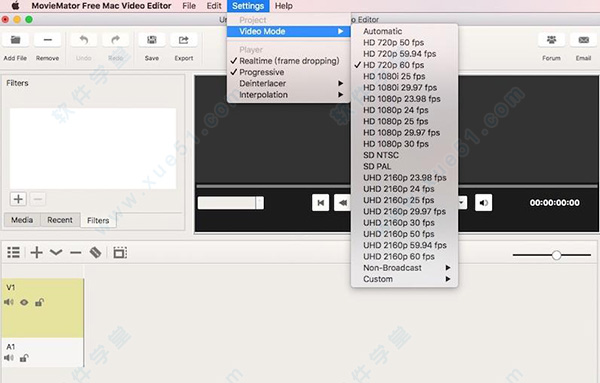Open the timeline menu list icon
Viewport: 600px width, 383px height.
click(13, 253)
